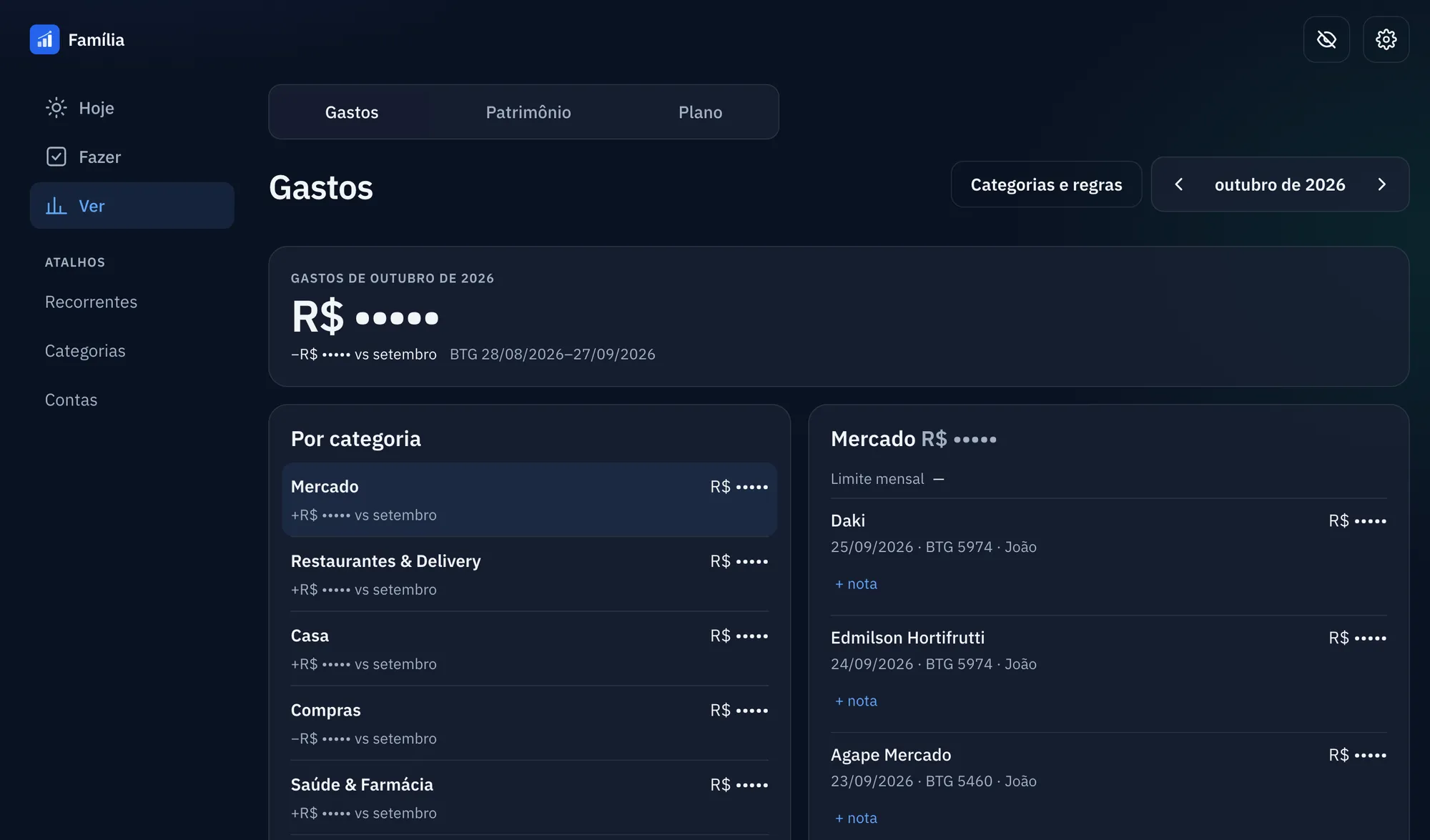Click the 25/09/2026 · BTG 5974 · João details
This screenshot has width=1430, height=840.
933,547
